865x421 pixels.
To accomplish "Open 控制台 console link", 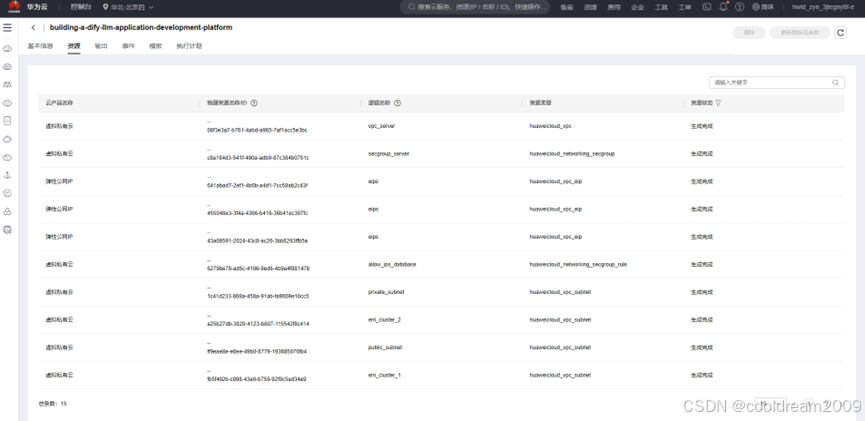I will pos(81,7).
